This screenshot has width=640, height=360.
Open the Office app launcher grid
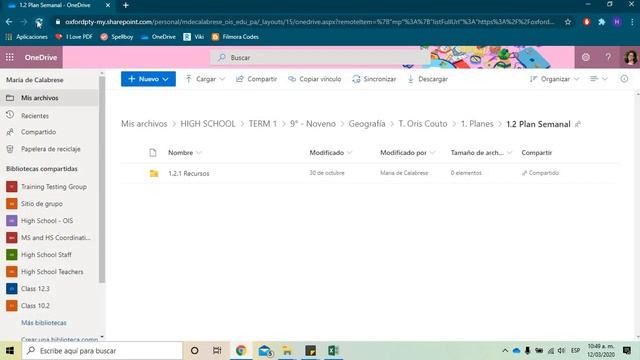[x=9, y=58]
